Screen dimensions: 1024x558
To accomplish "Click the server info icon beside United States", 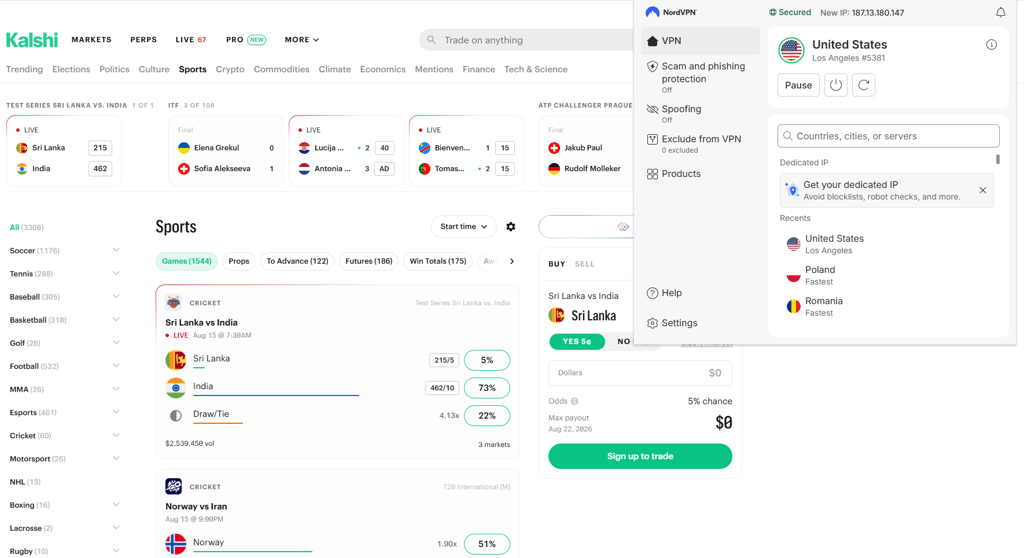I will click(x=991, y=44).
